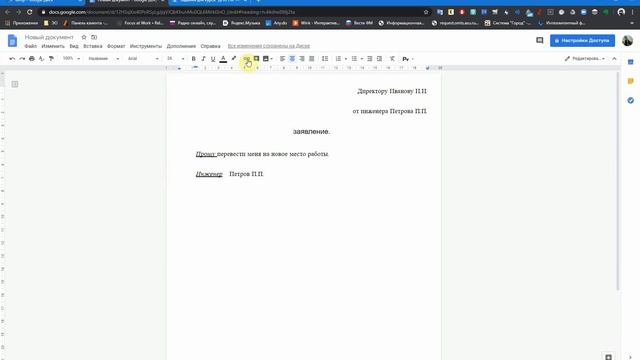Toggle italic formatting

click(203, 59)
